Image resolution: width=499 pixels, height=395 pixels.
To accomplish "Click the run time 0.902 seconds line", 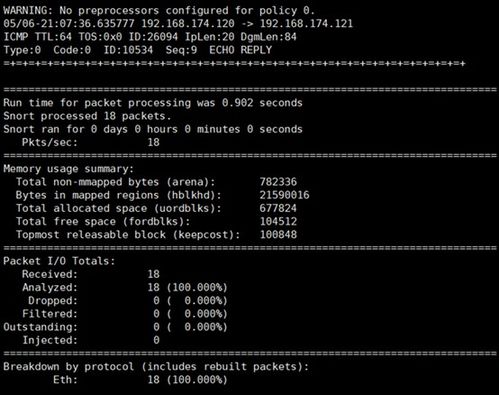I will click(153, 103).
